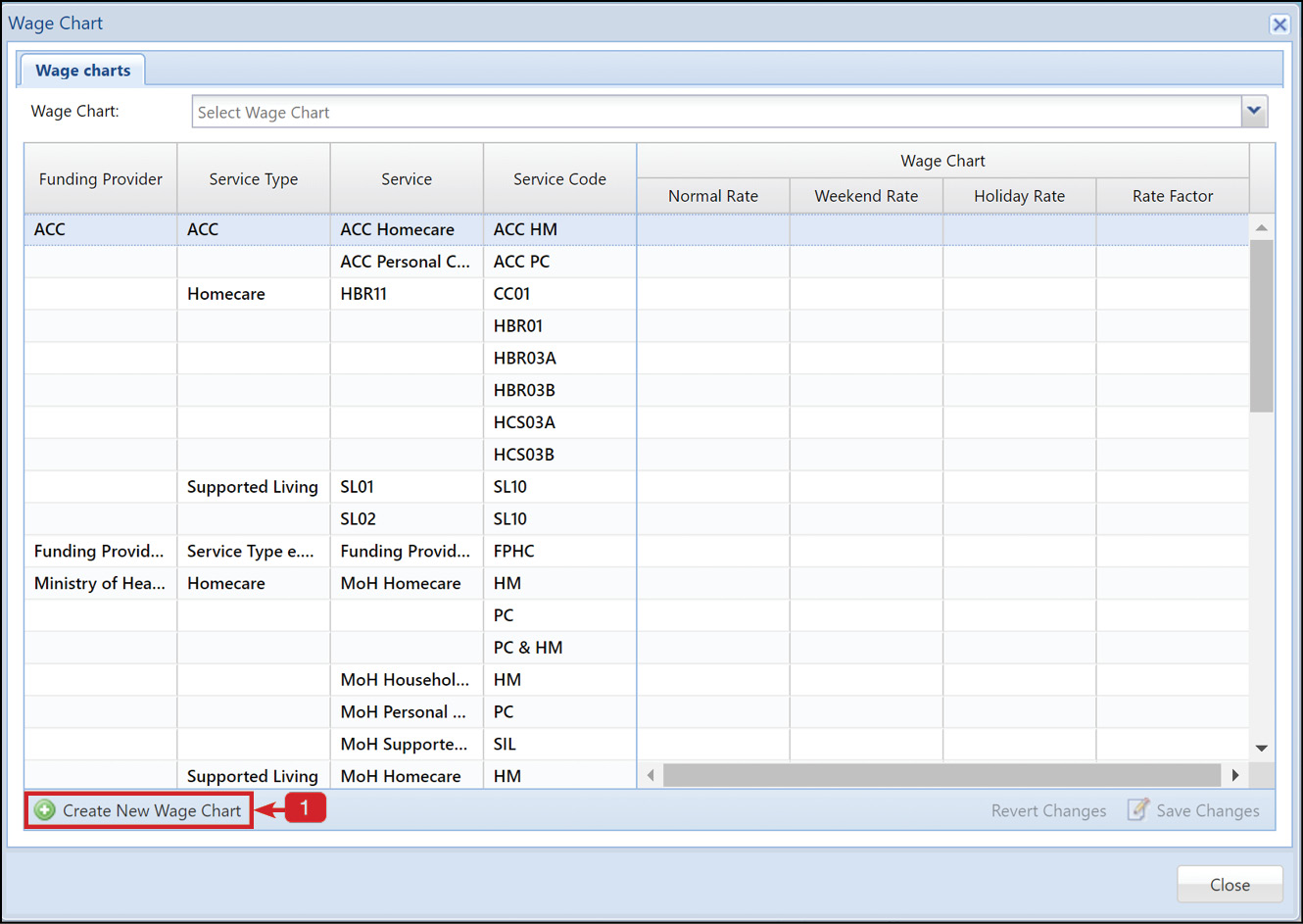Click the Normal Rate column header
The height and width of the screenshot is (924, 1303).
pyautogui.click(x=713, y=196)
